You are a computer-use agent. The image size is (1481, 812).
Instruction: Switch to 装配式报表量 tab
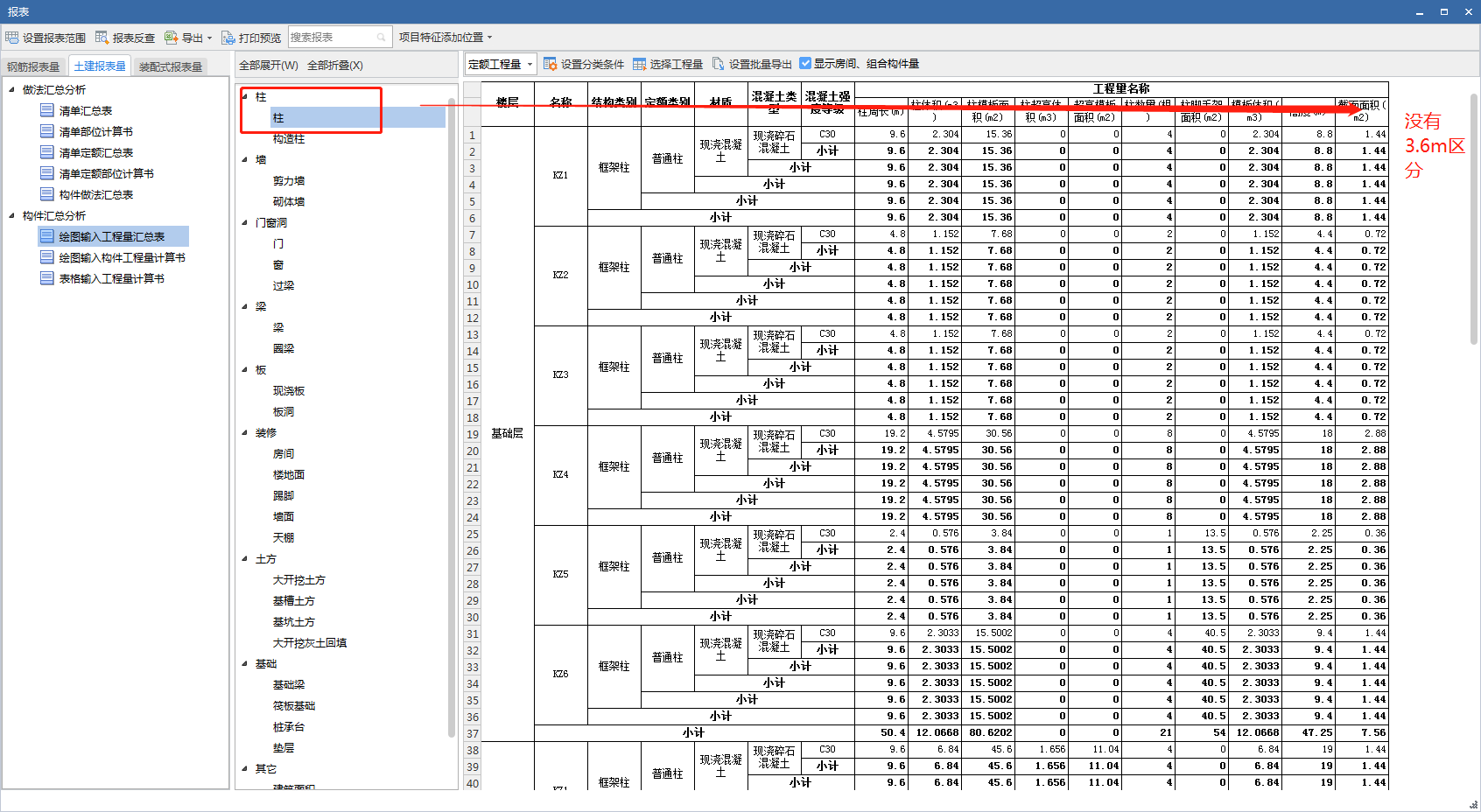click(171, 66)
